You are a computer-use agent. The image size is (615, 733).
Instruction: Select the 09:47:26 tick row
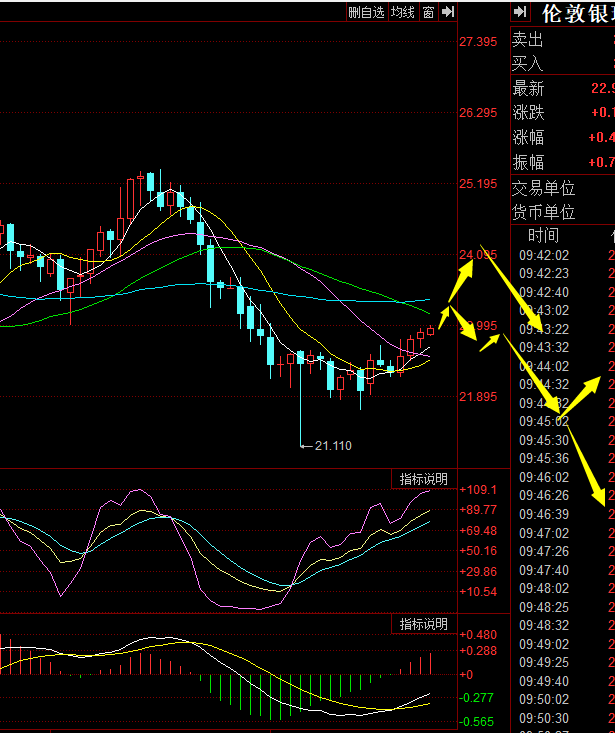566,551
